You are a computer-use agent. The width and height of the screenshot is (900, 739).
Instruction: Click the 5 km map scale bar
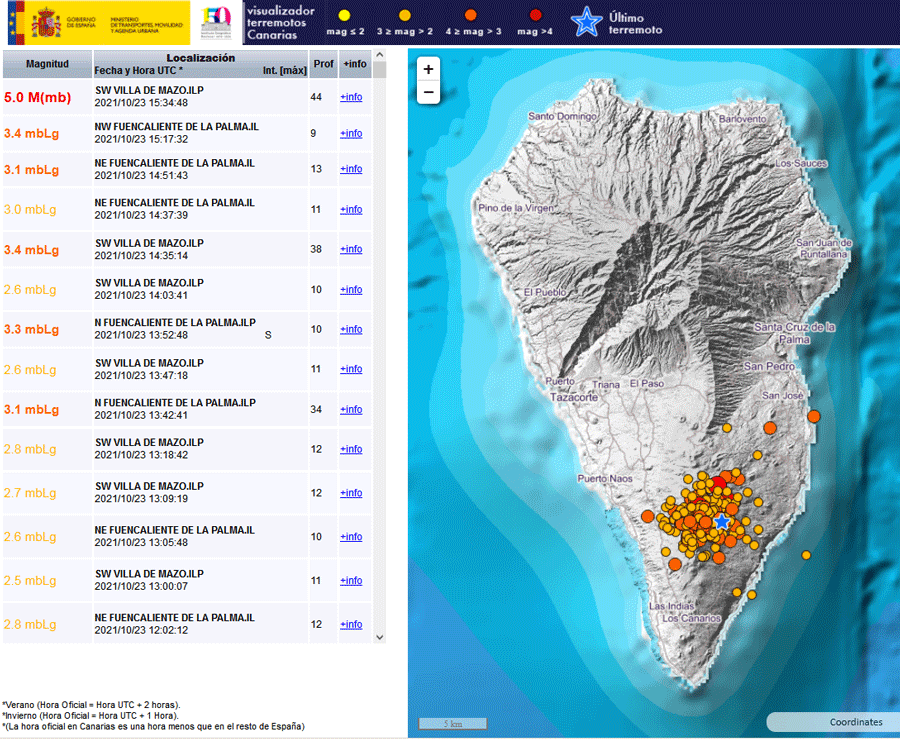point(452,724)
